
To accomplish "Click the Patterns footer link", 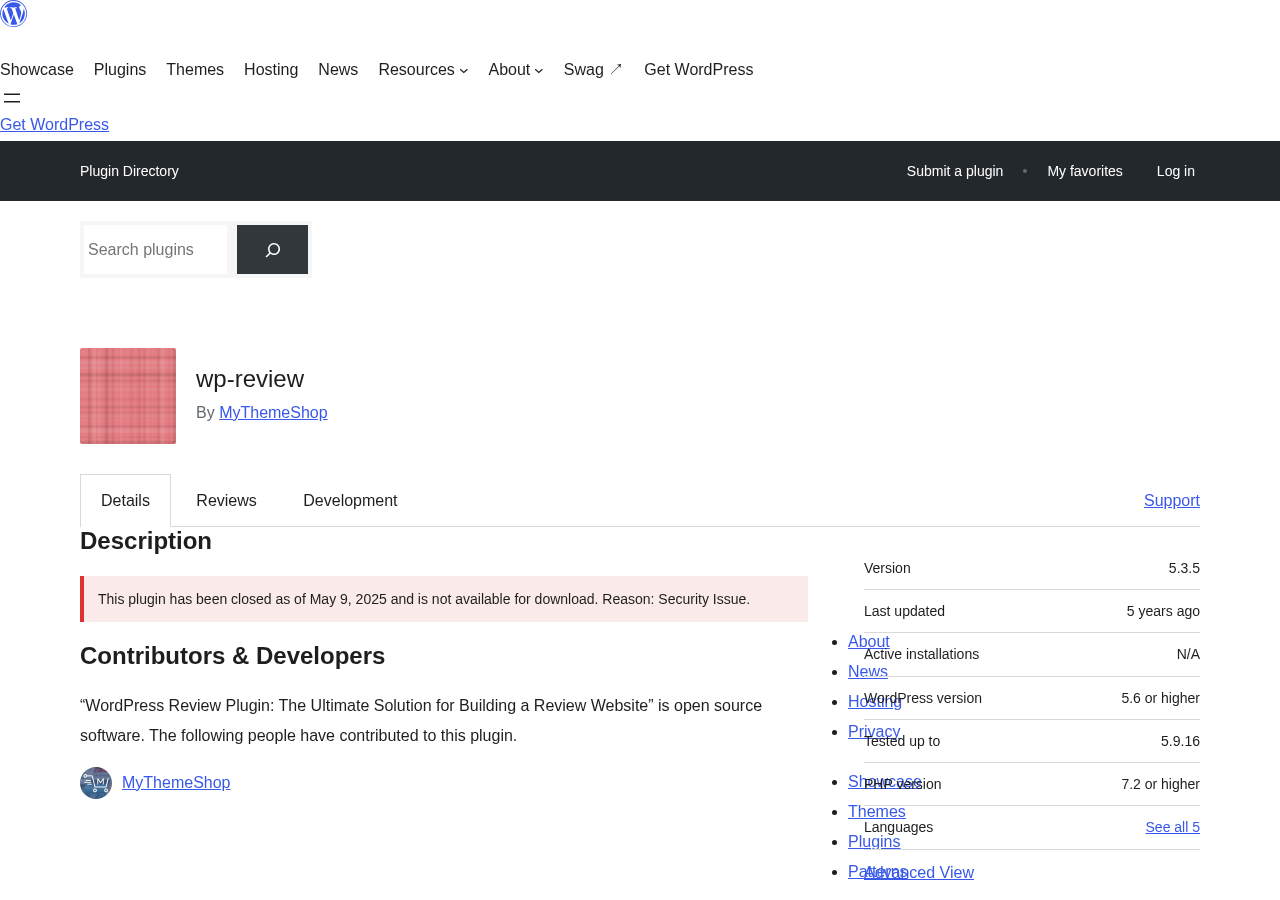I will pos(878,872).
